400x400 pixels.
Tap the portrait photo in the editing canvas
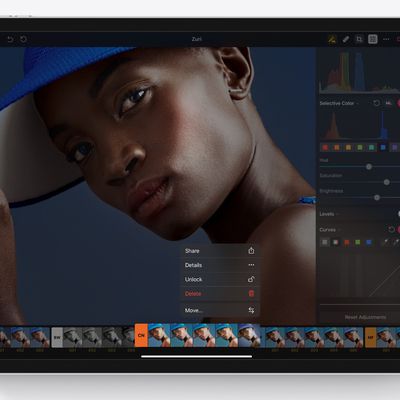point(158,185)
